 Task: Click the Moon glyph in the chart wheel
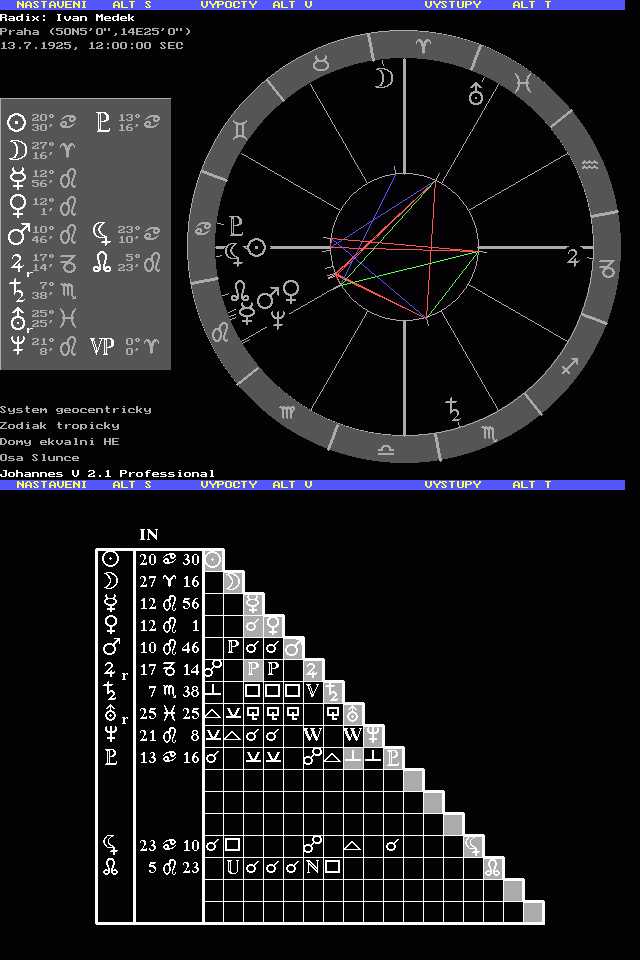[x=383, y=78]
